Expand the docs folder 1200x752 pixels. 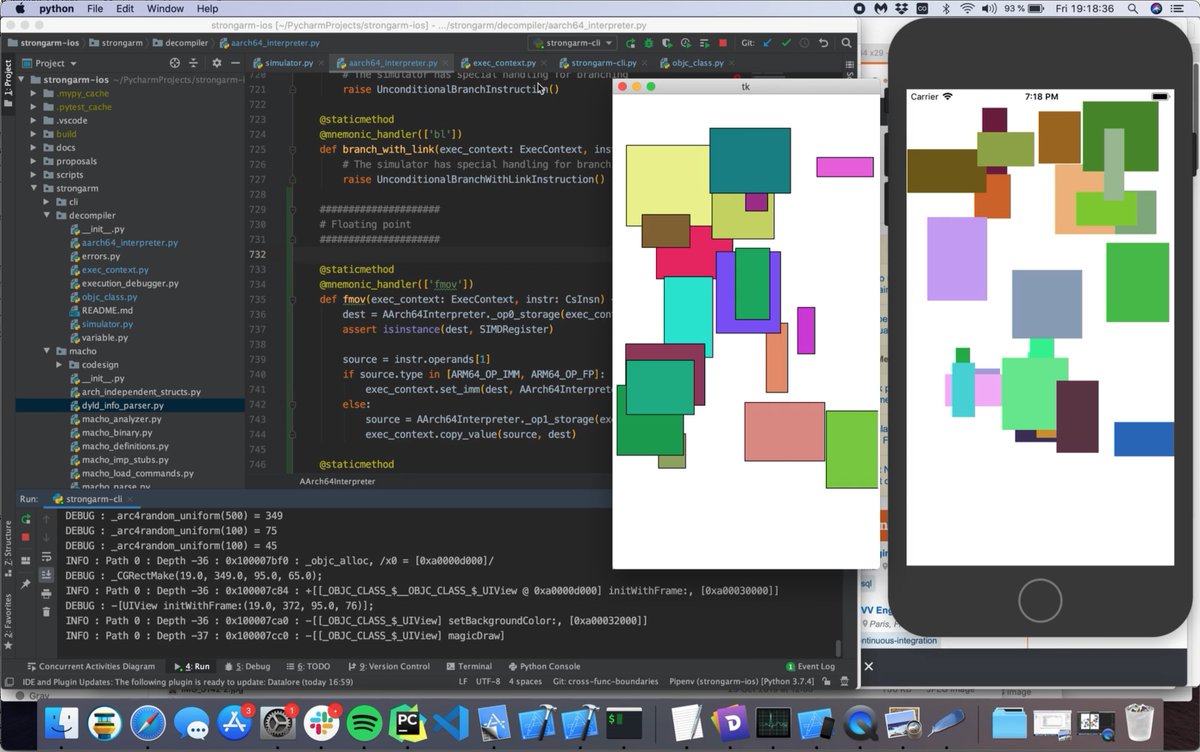[34, 147]
